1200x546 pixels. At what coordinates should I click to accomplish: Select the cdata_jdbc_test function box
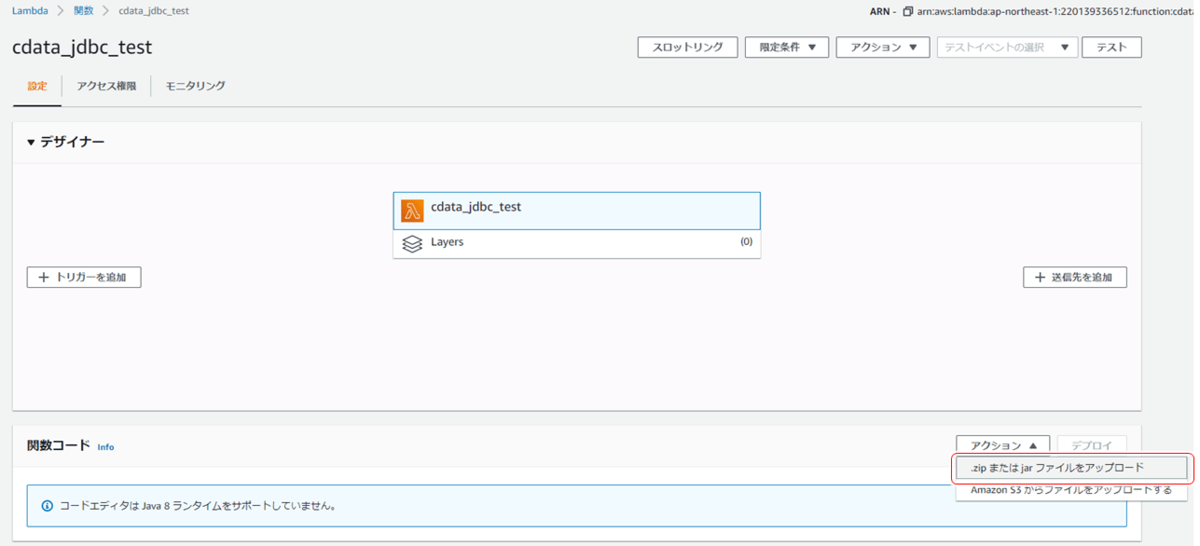point(577,211)
